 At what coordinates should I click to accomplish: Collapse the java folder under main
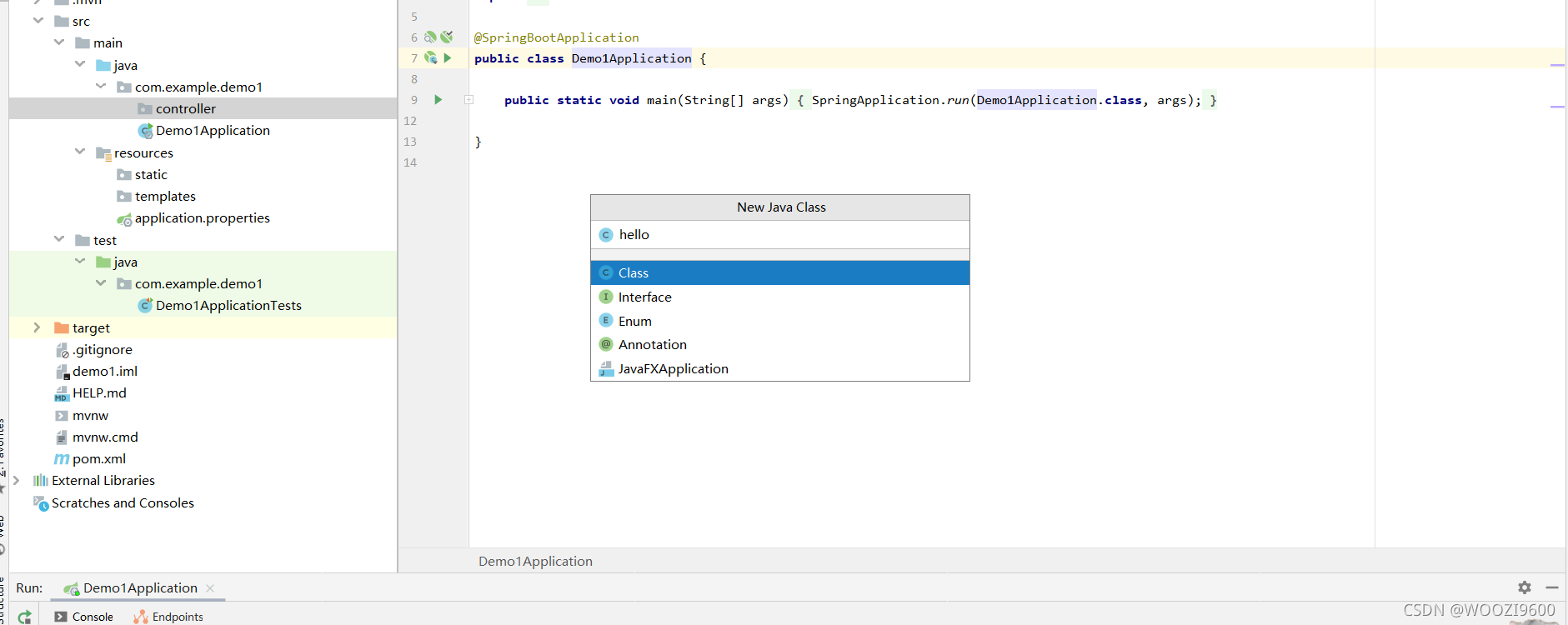pyautogui.click(x=80, y=64)
